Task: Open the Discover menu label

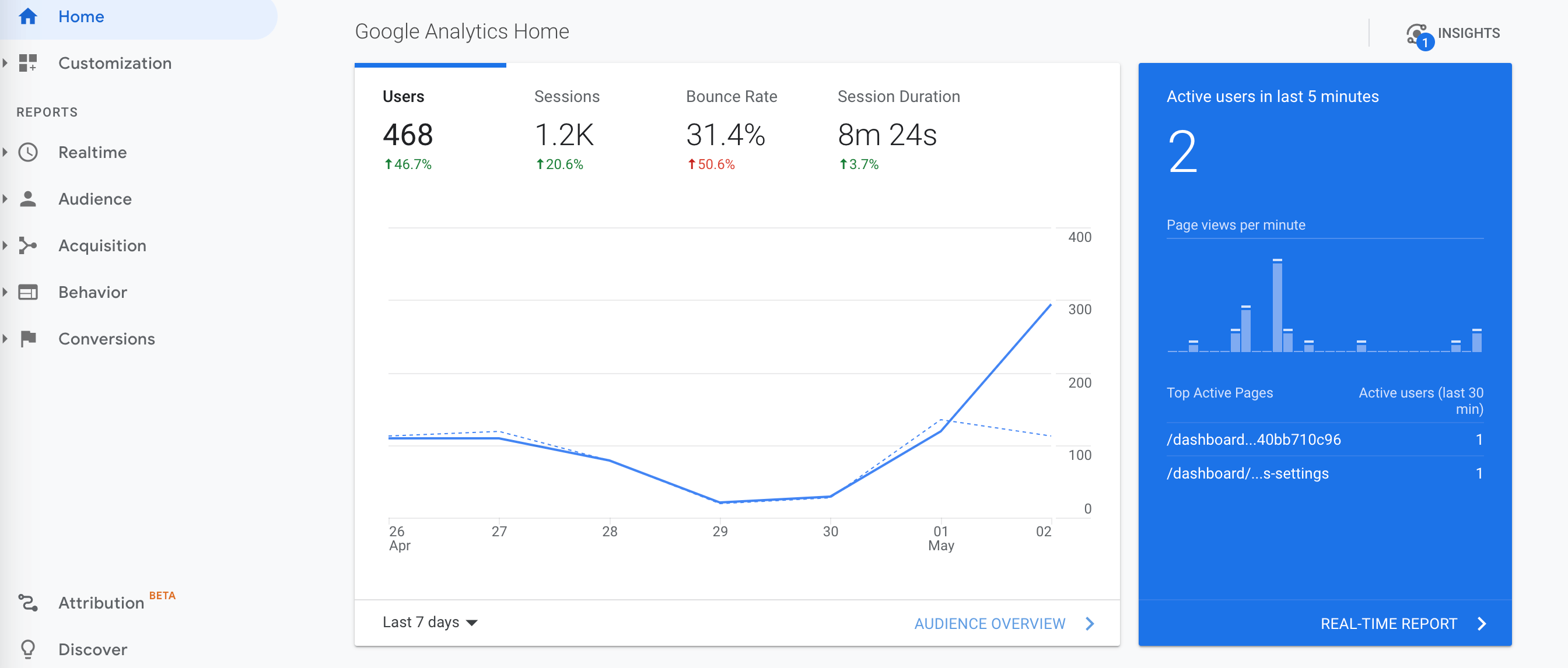Action: 93,649
